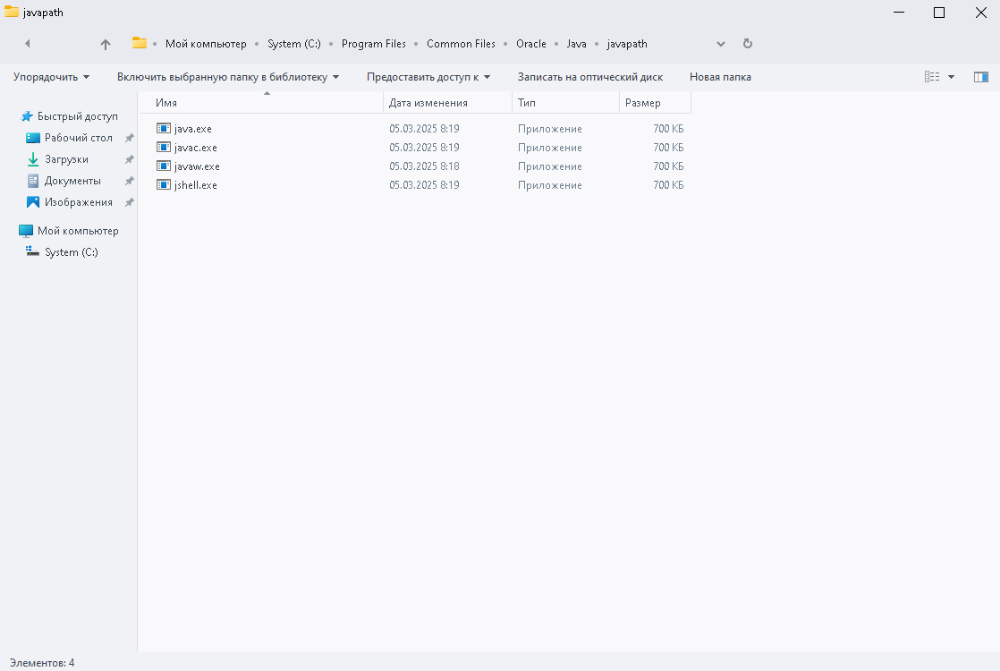The width and height of the screenshot is (1000, 671).
Task: Open Desktop (Рабочий стол) in Quick access
Action: pos(78,138)
